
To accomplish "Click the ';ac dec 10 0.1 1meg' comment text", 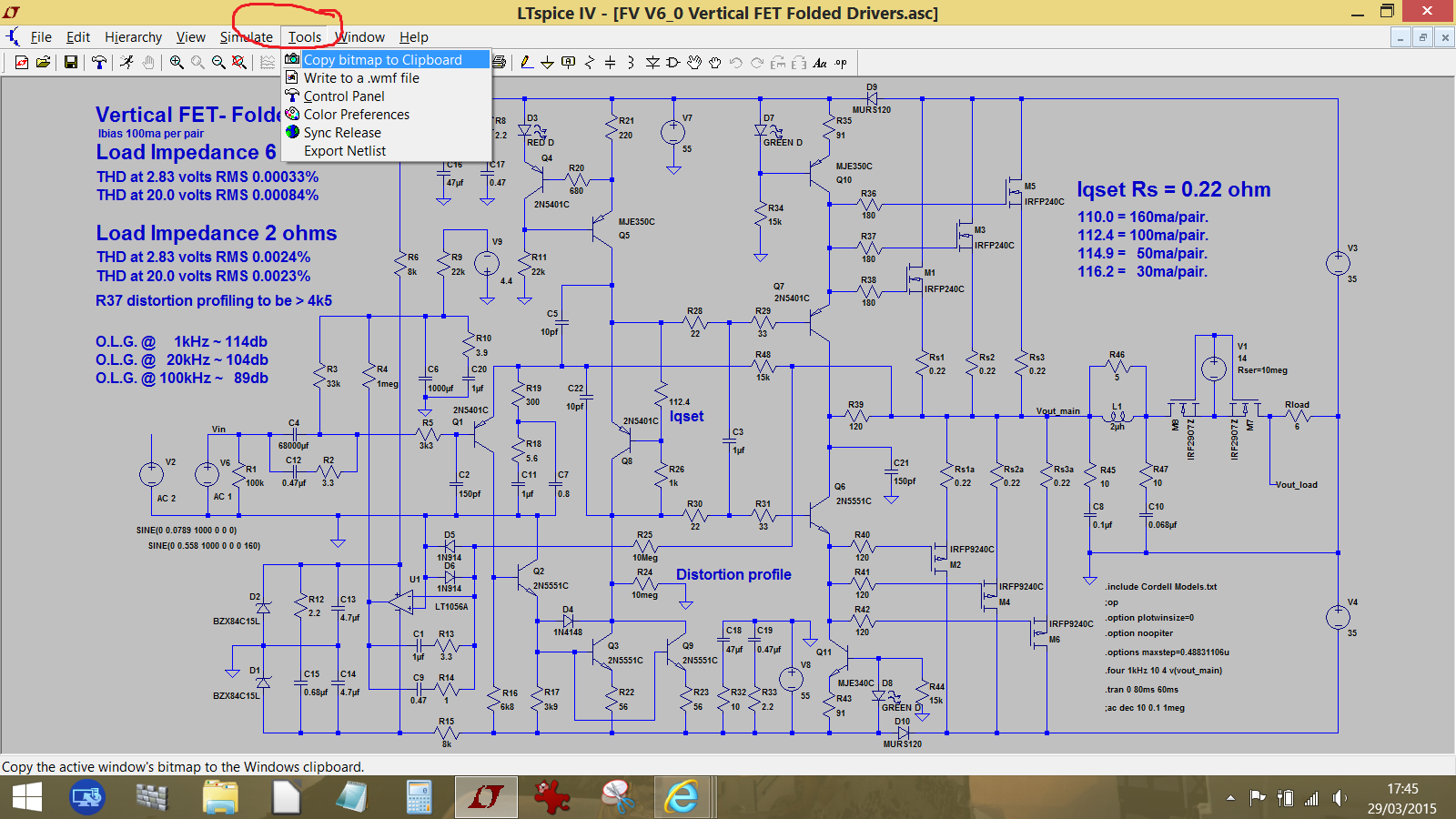I will click(x=1145, y=707).
